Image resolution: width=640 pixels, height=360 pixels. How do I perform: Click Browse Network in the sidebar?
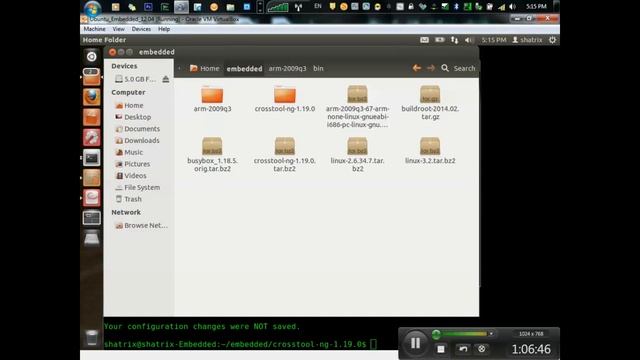[x=141, y=225]
